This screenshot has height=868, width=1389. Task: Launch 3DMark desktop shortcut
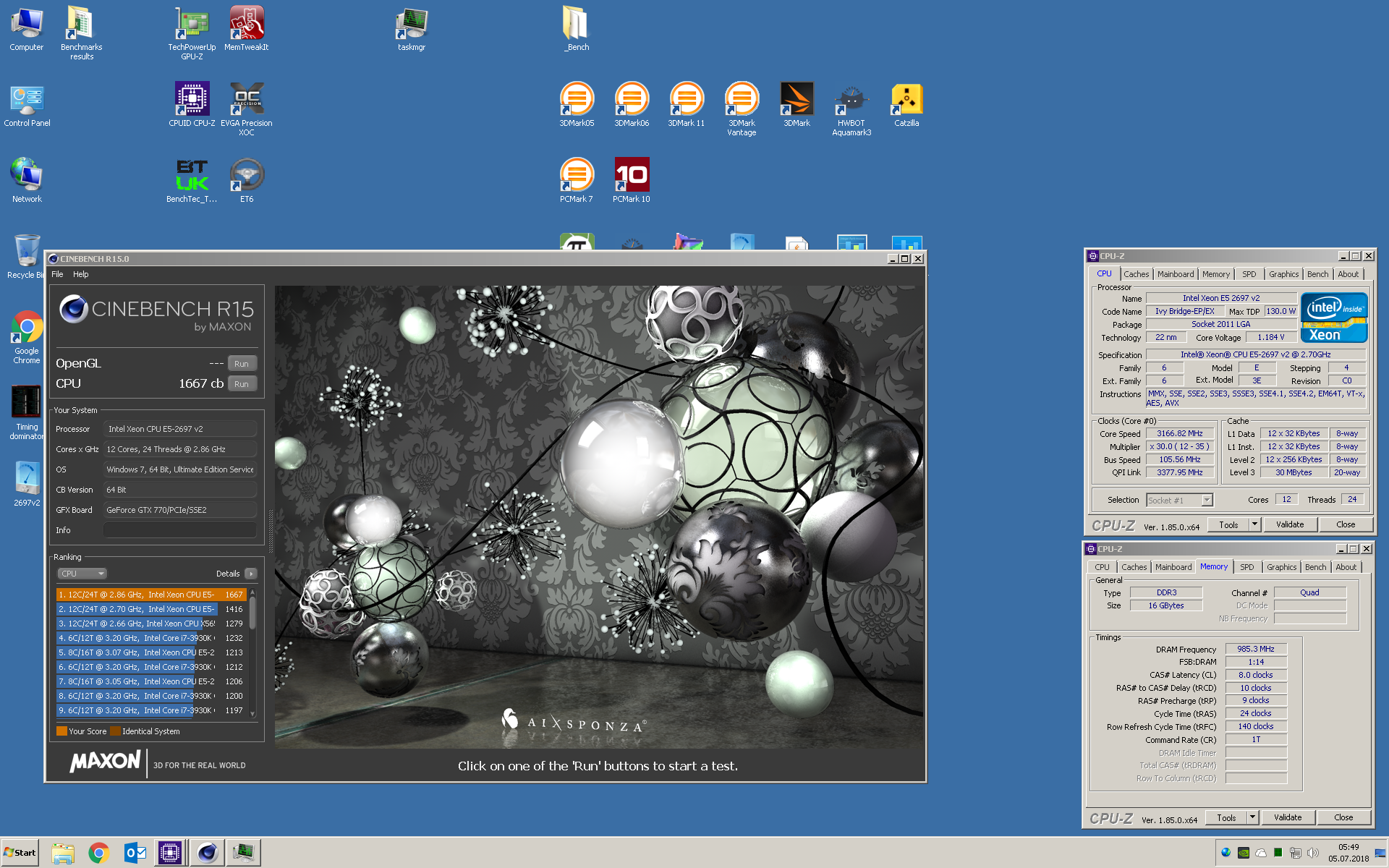[797, 105]
